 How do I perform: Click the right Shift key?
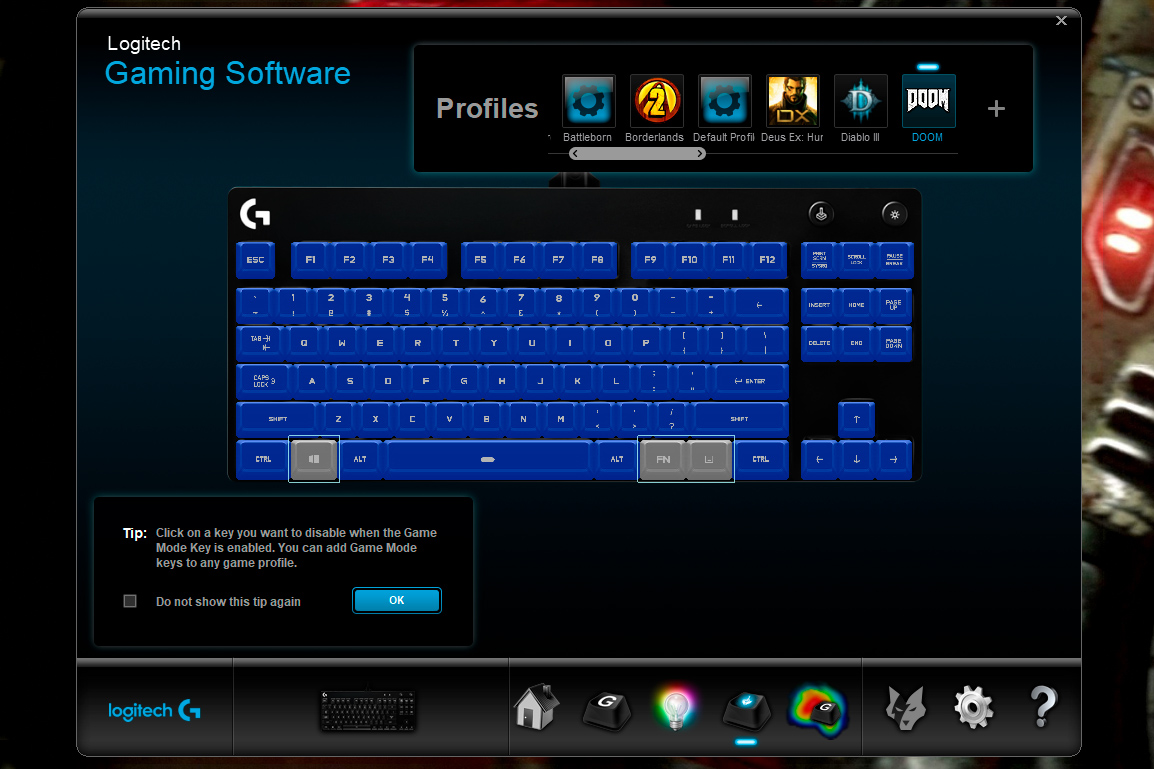740,419
